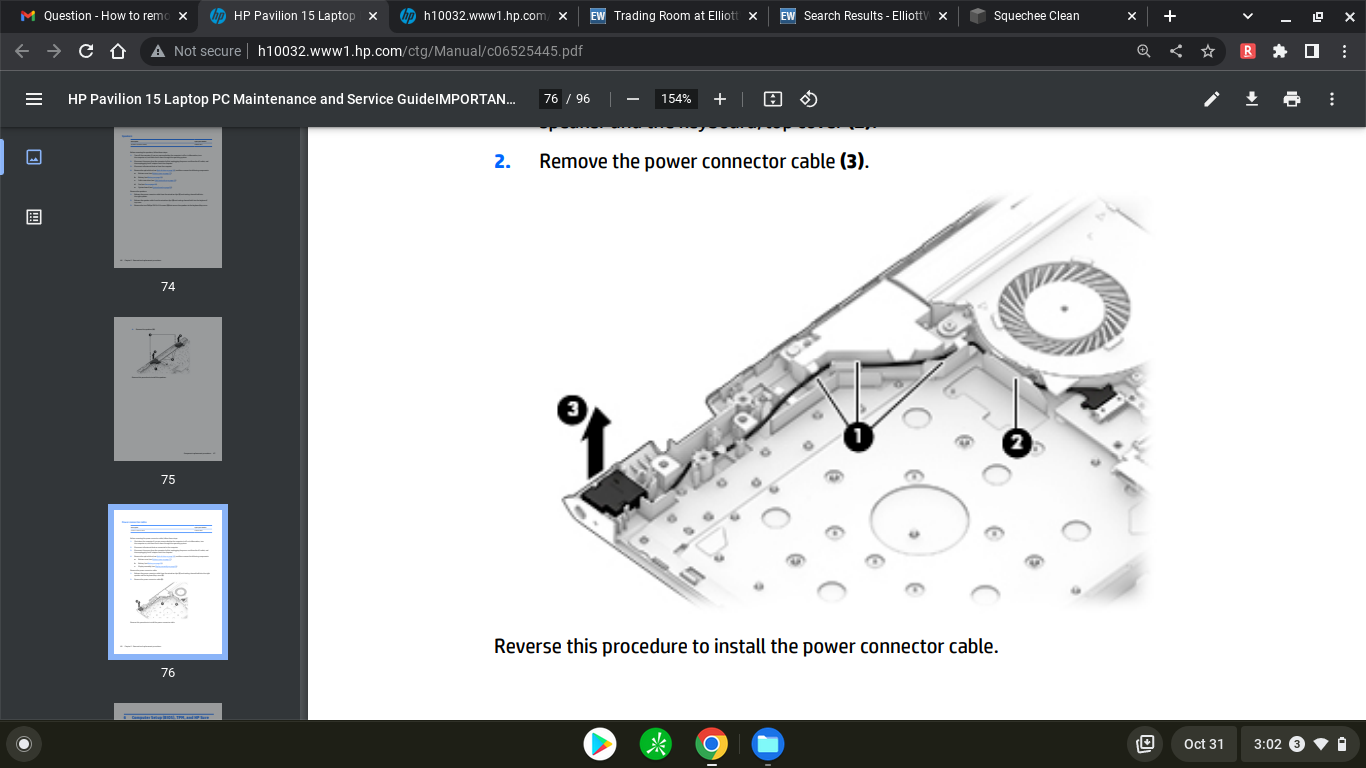Show thumbnails view in sidebar
The height and width of the screenshot is (768, 1366).
[x=34, y=157]
